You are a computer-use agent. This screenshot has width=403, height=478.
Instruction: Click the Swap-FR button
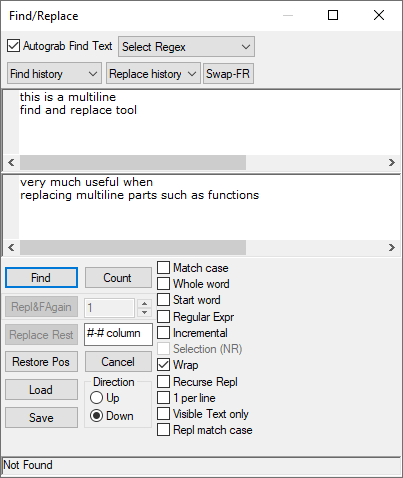pyautogui.click(x=228, y=74)
